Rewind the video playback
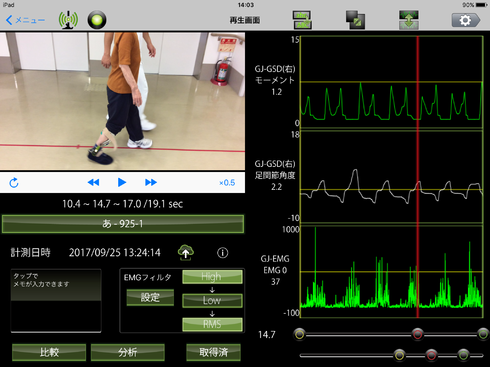The width and height of the screenshot is (490, 367). [x=93, y=182]
